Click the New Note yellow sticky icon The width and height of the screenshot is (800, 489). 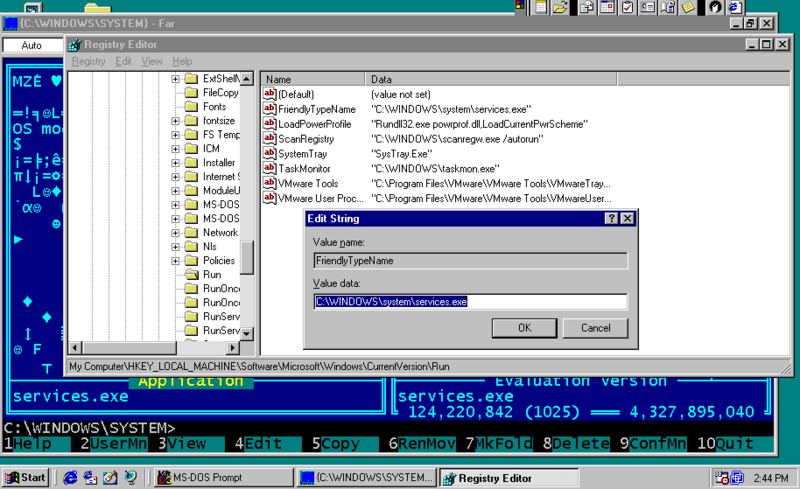point(688,7)
